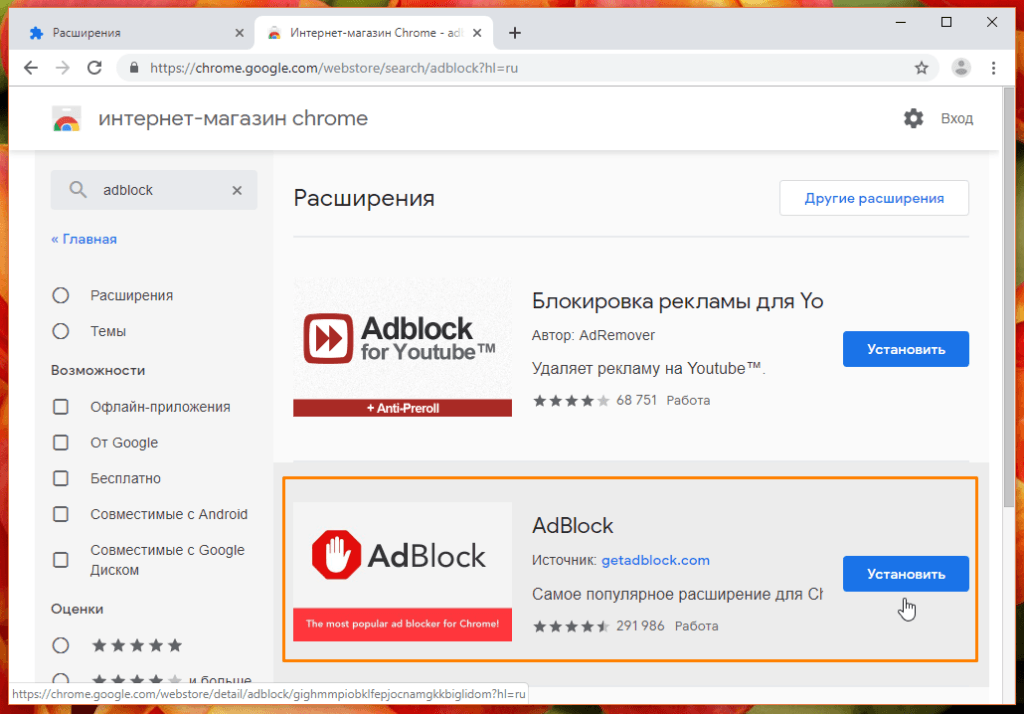
Task: Click the Вход sign-in link
Action: 957,119
